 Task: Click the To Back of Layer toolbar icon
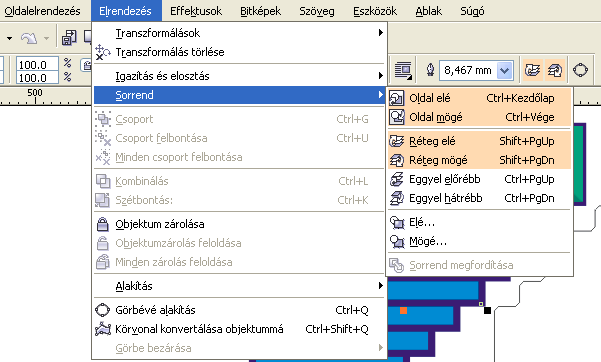click(x=554, y=70)
